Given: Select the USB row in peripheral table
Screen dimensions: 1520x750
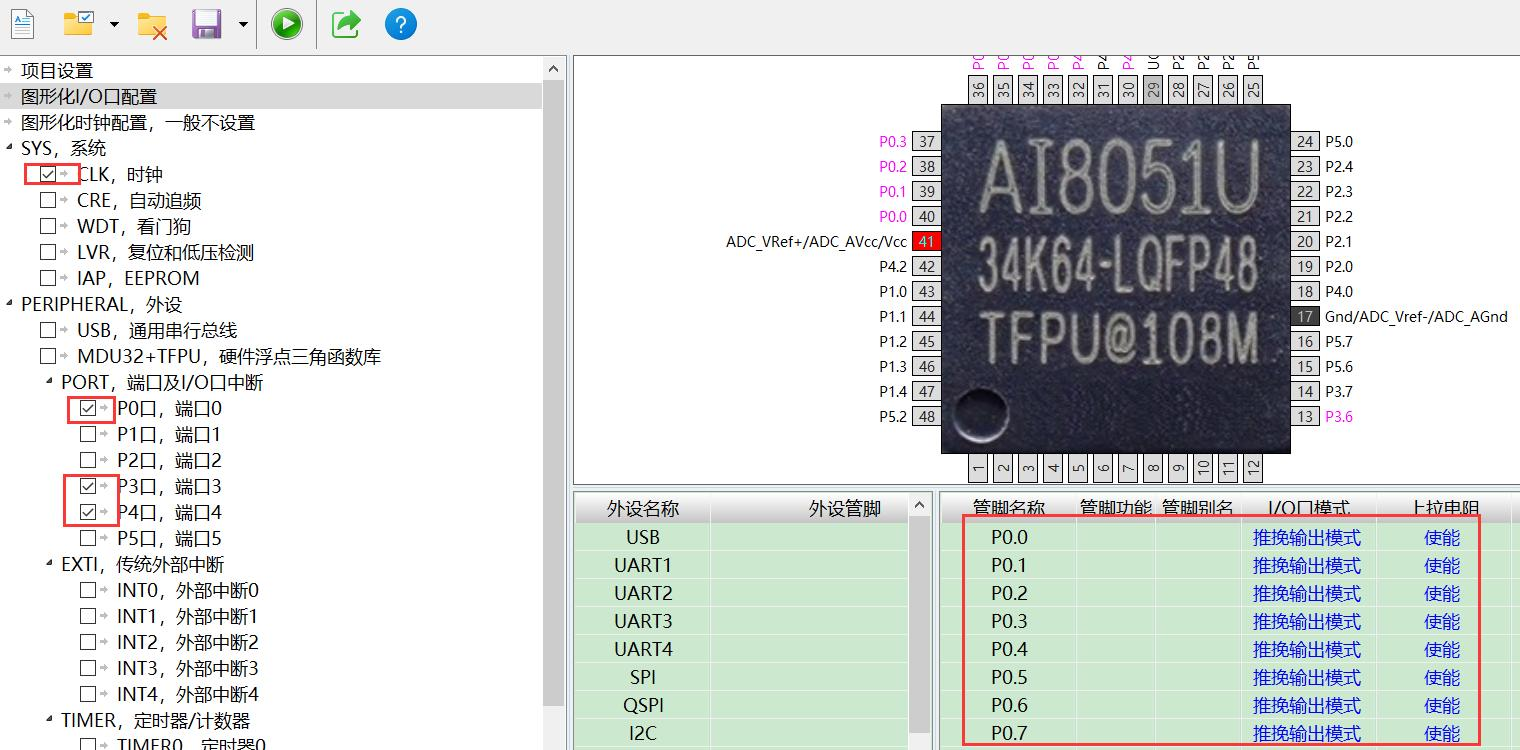Looking at the screenshot, I should click(x=742, y=537).
